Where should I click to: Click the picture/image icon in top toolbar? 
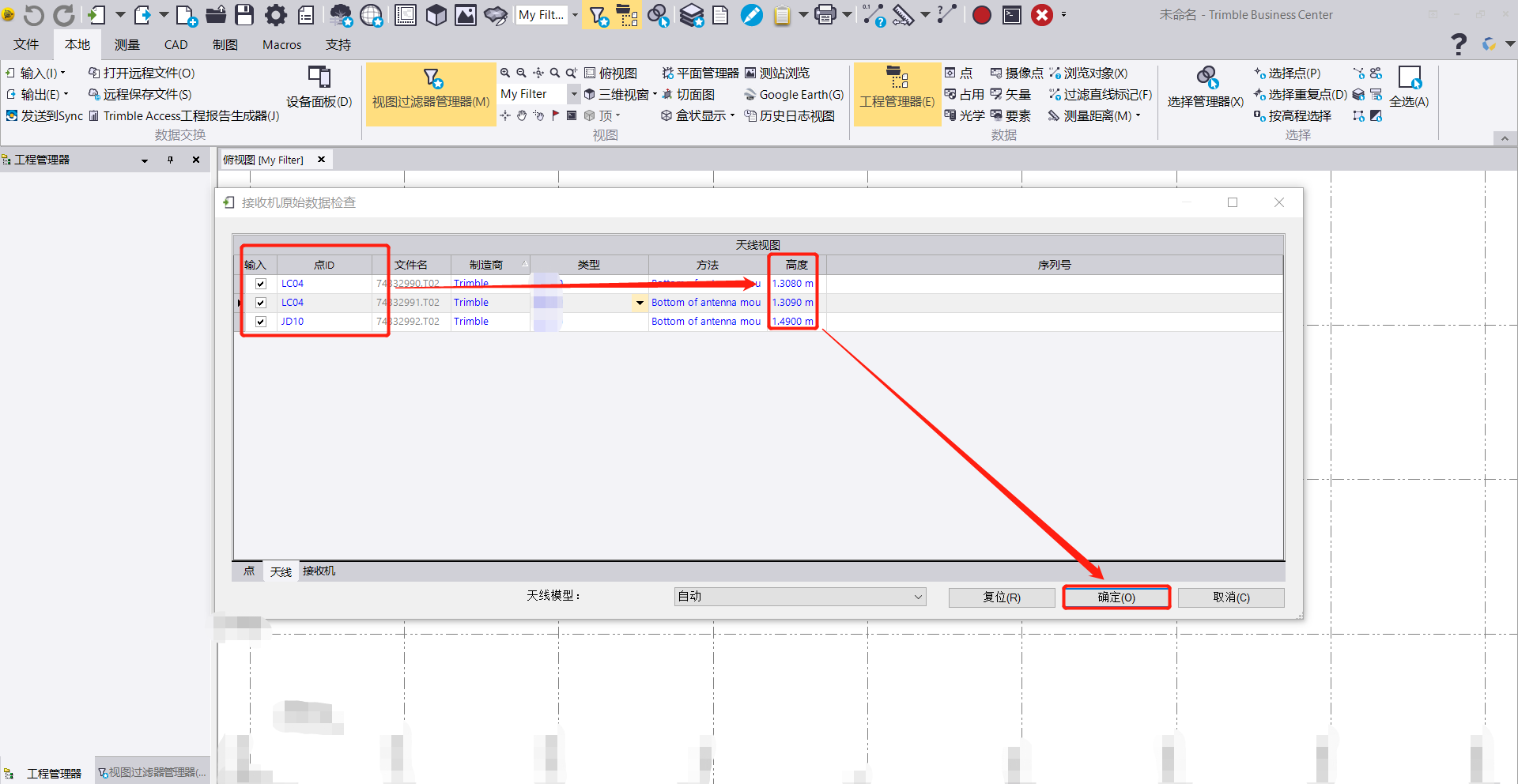point(466,14)
